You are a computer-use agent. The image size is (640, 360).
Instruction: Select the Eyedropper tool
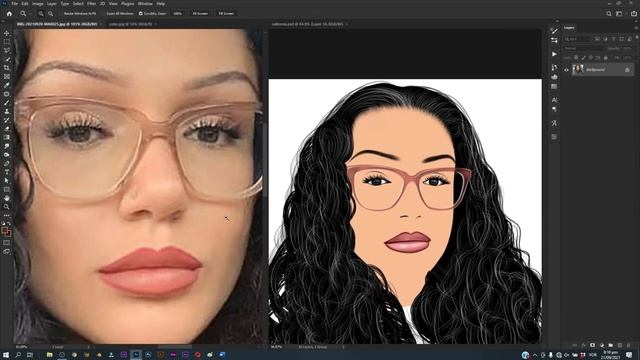7,85
